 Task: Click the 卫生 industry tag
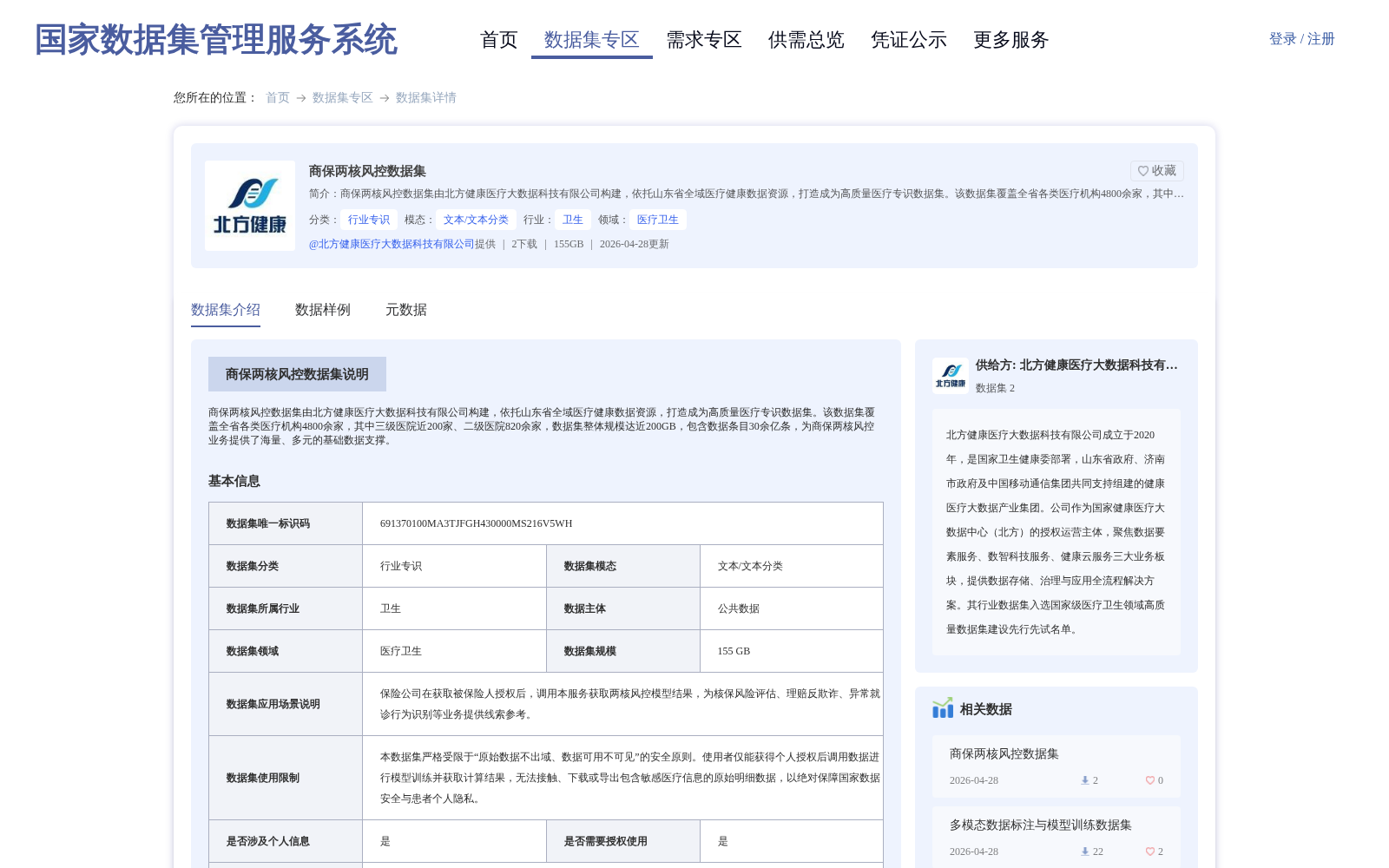[573, 220]
